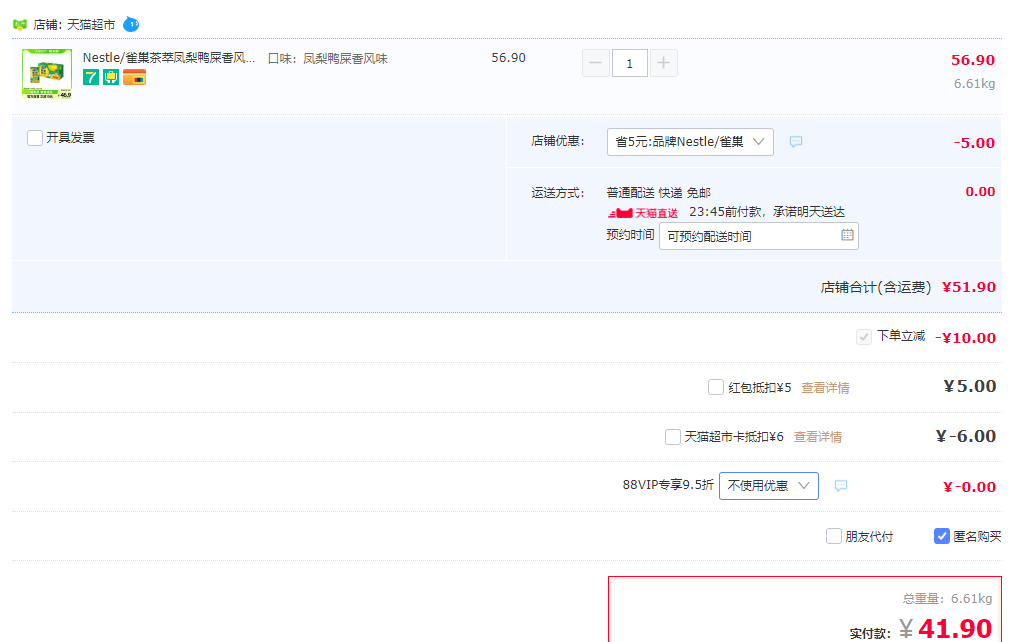The width and height of the screenshot is (1021, 642).
Task: Click the supermarket card amount ¥-6.00
Action: [966, 436]
